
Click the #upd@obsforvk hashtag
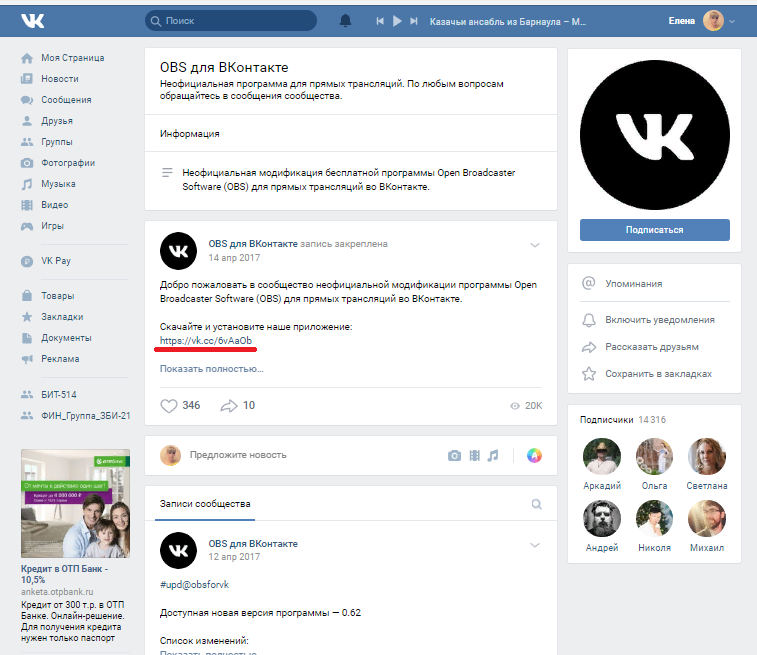click(194, 585)
